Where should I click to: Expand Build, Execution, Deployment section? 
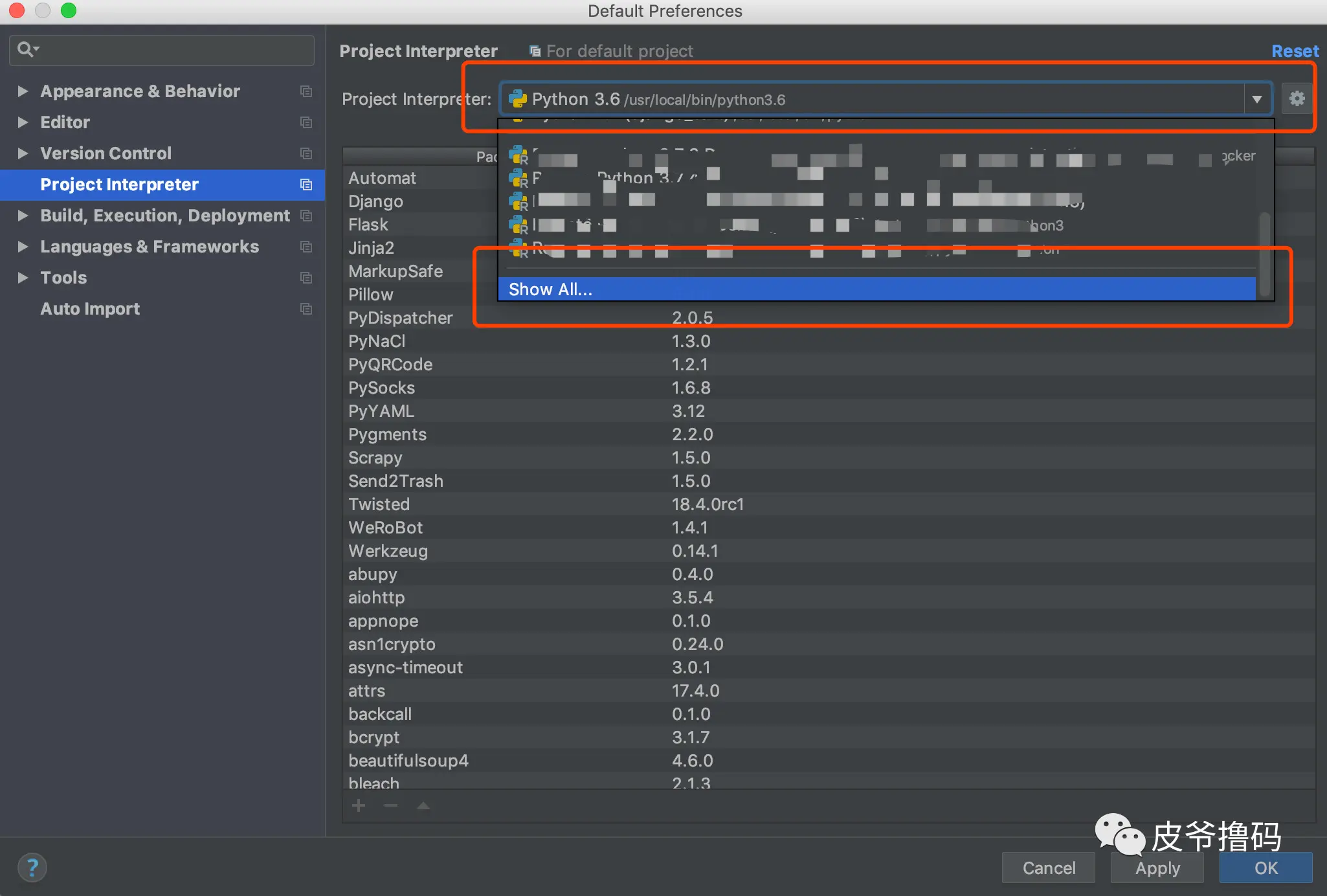(23, 216)
